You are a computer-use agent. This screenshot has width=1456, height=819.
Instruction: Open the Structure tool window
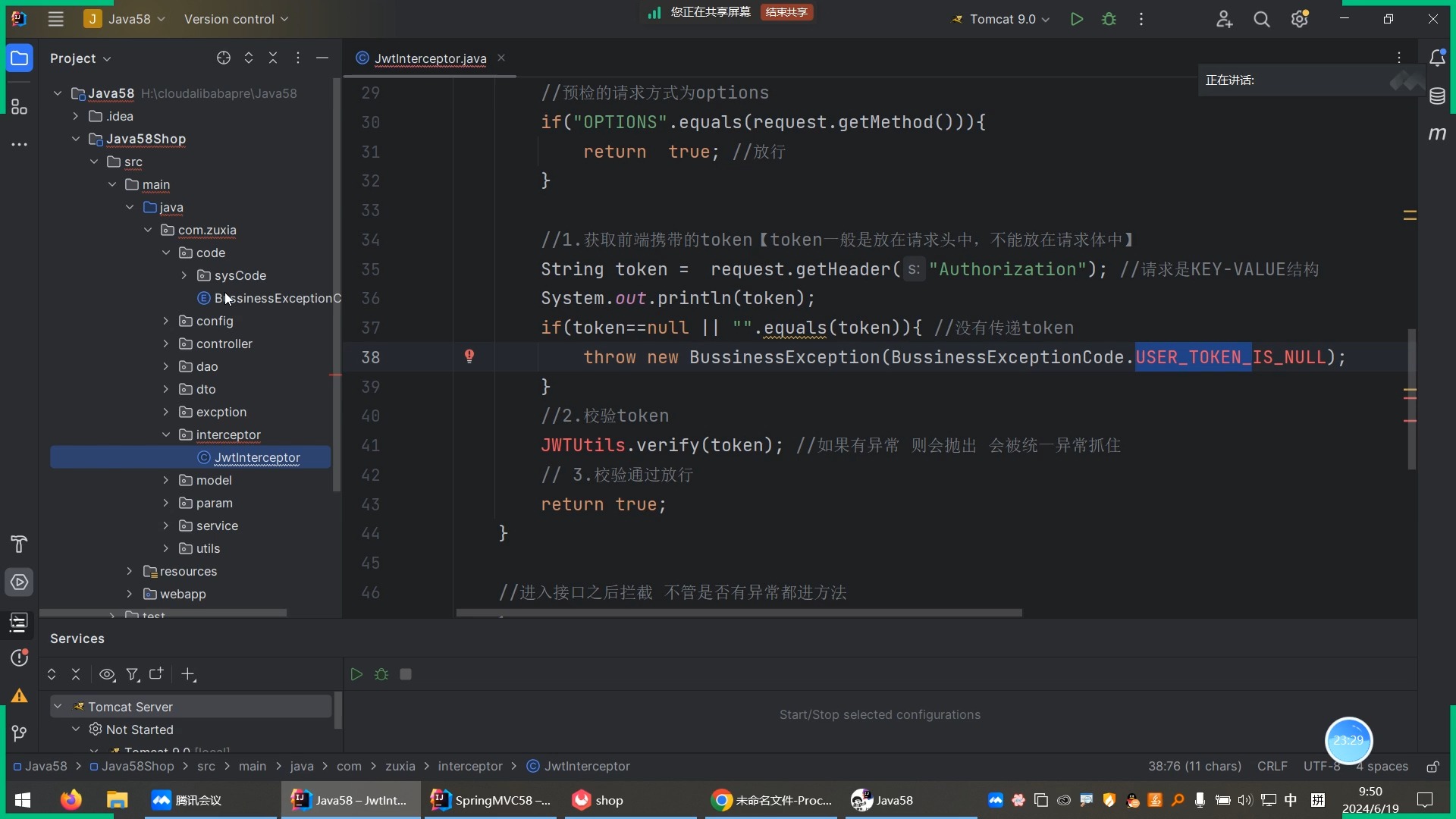(20, 107)
